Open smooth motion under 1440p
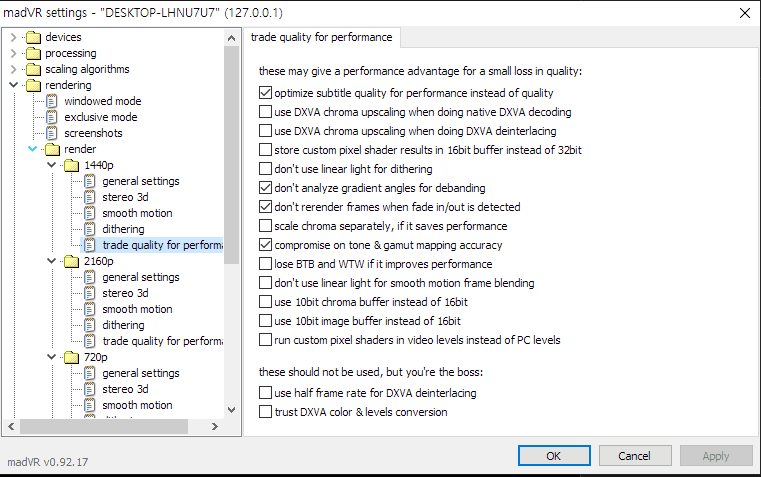The height and width of the screenshot is (477, 761). tap(136, 213)
